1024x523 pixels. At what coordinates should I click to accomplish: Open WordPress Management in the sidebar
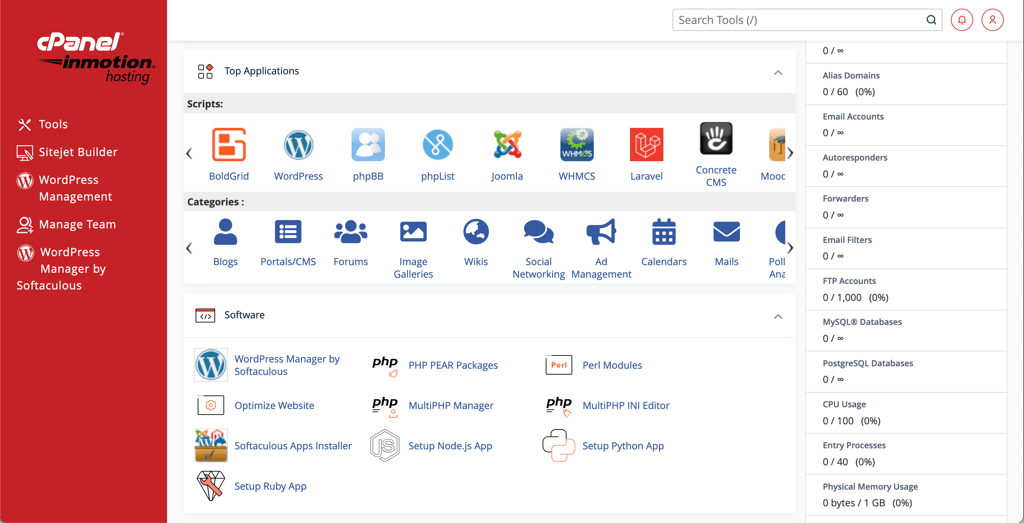click(65, 188)
